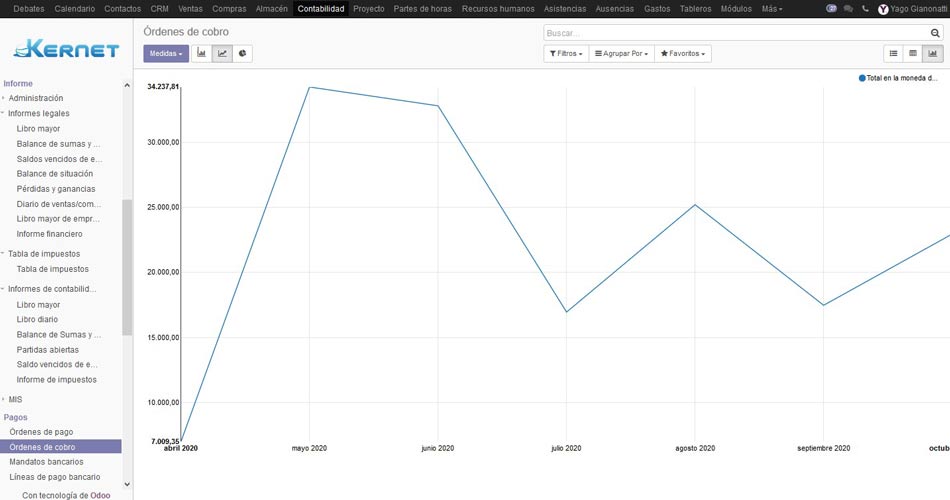Open the Recursos humanos menu

pos(498,9)
